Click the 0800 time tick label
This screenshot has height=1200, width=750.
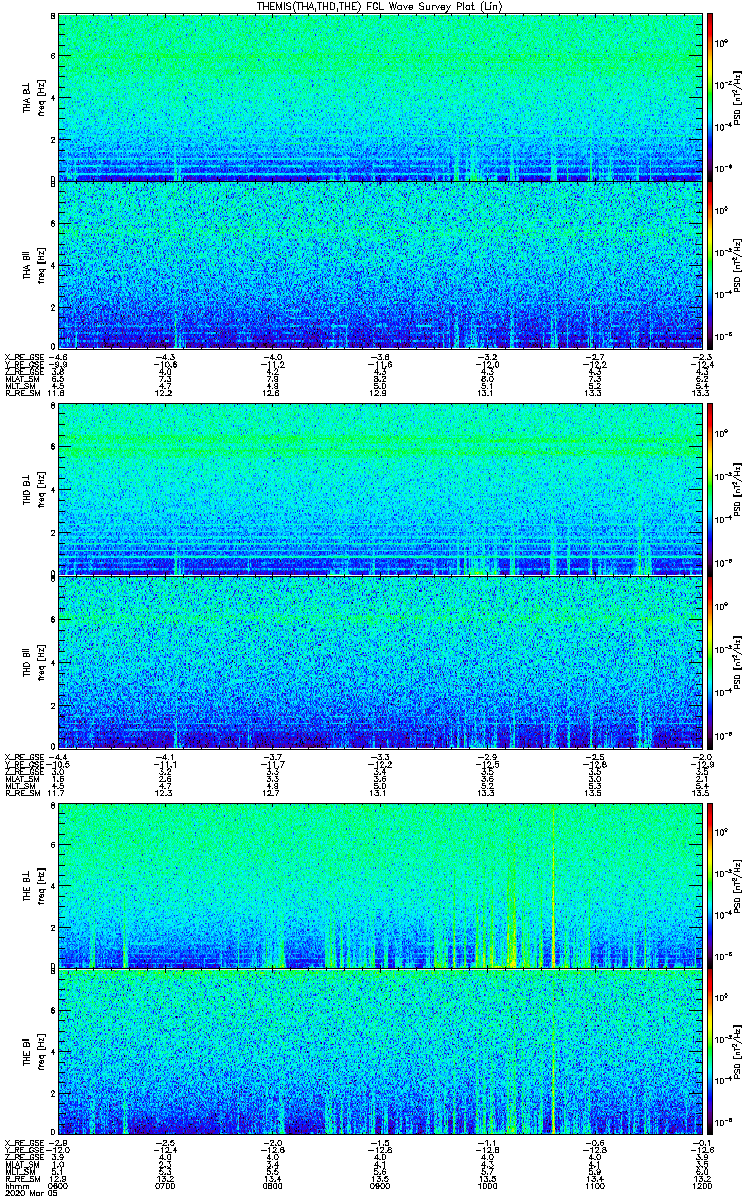273,1184
